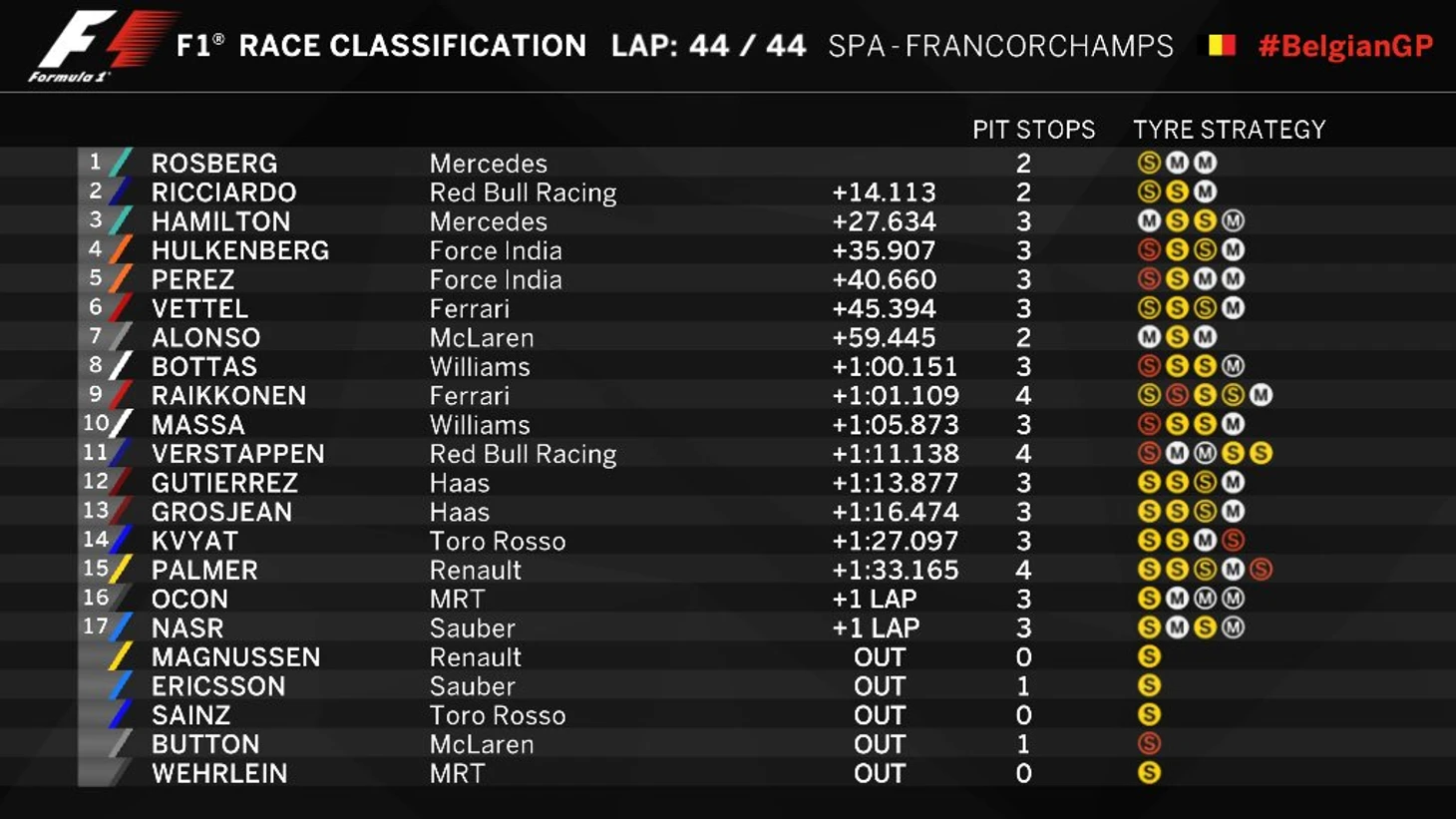Click Verstappen's Red Bull Racing team name
Screen dimensions: 1456x819
tap(523, 454)
